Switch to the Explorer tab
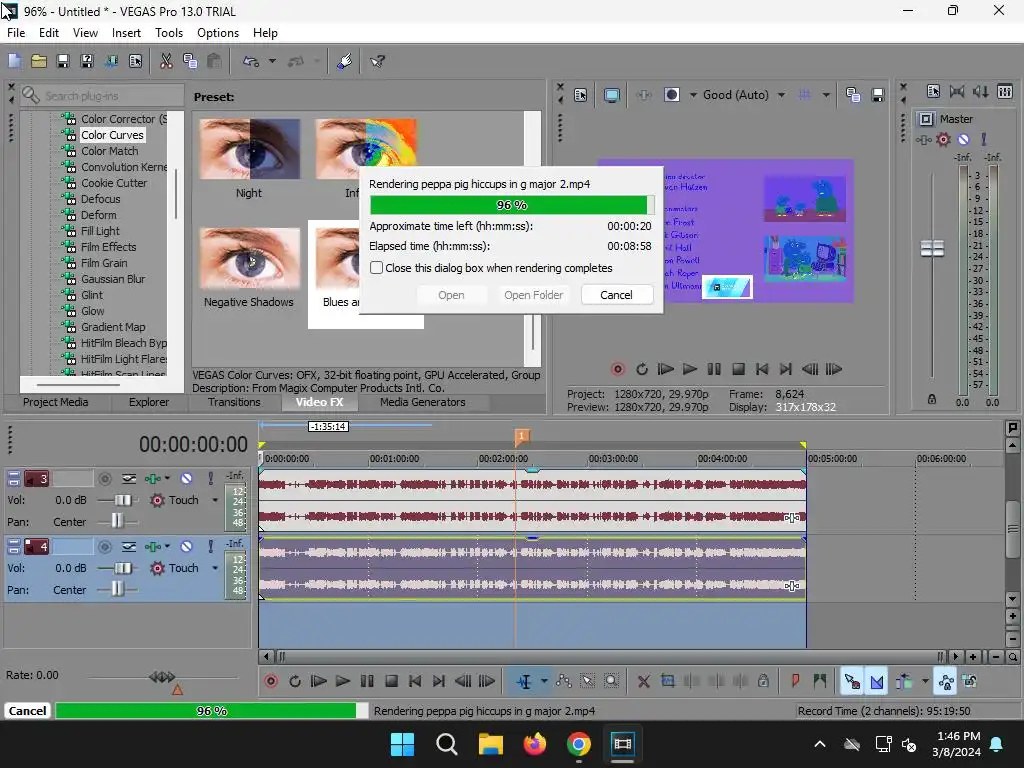Screen dimensions: 1024x768 click(148, 402)
